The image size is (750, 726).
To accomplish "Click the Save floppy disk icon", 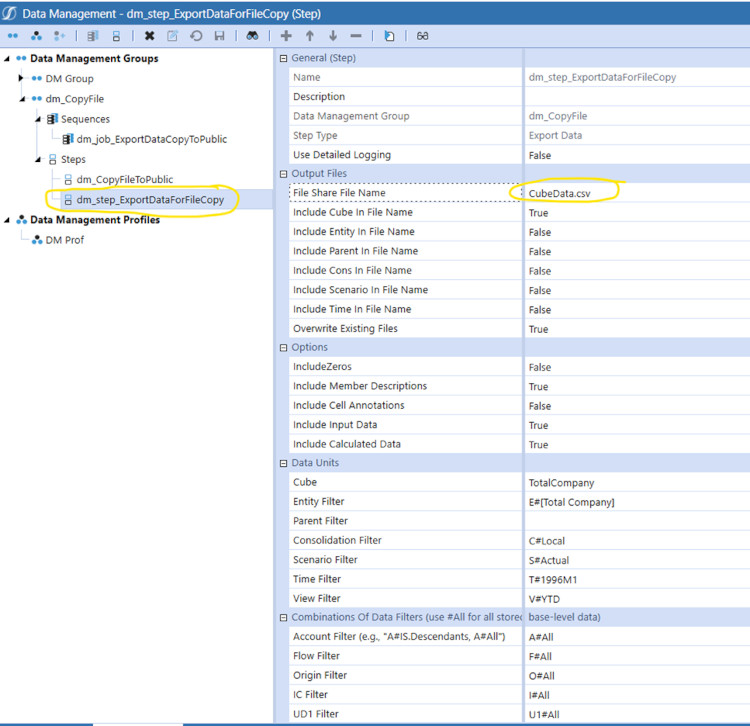I will point(220,36).
